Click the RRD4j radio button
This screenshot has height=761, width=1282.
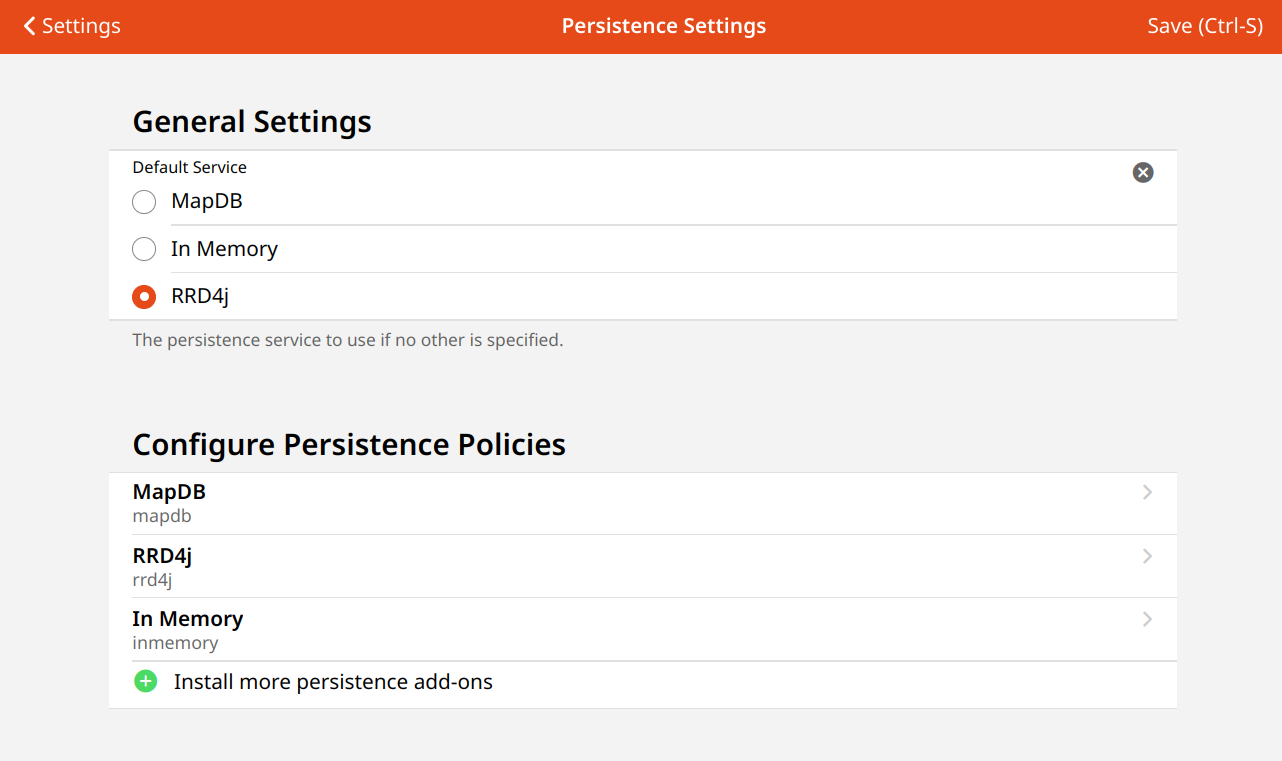click(144, 297)
